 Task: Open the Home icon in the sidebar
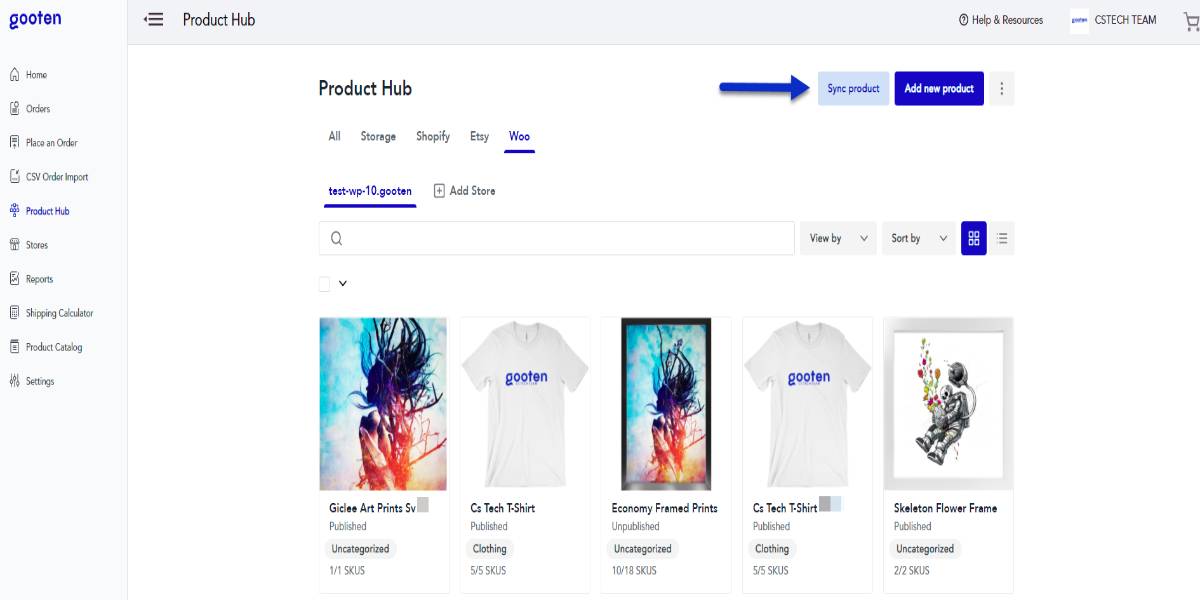[x=14, y=75]
